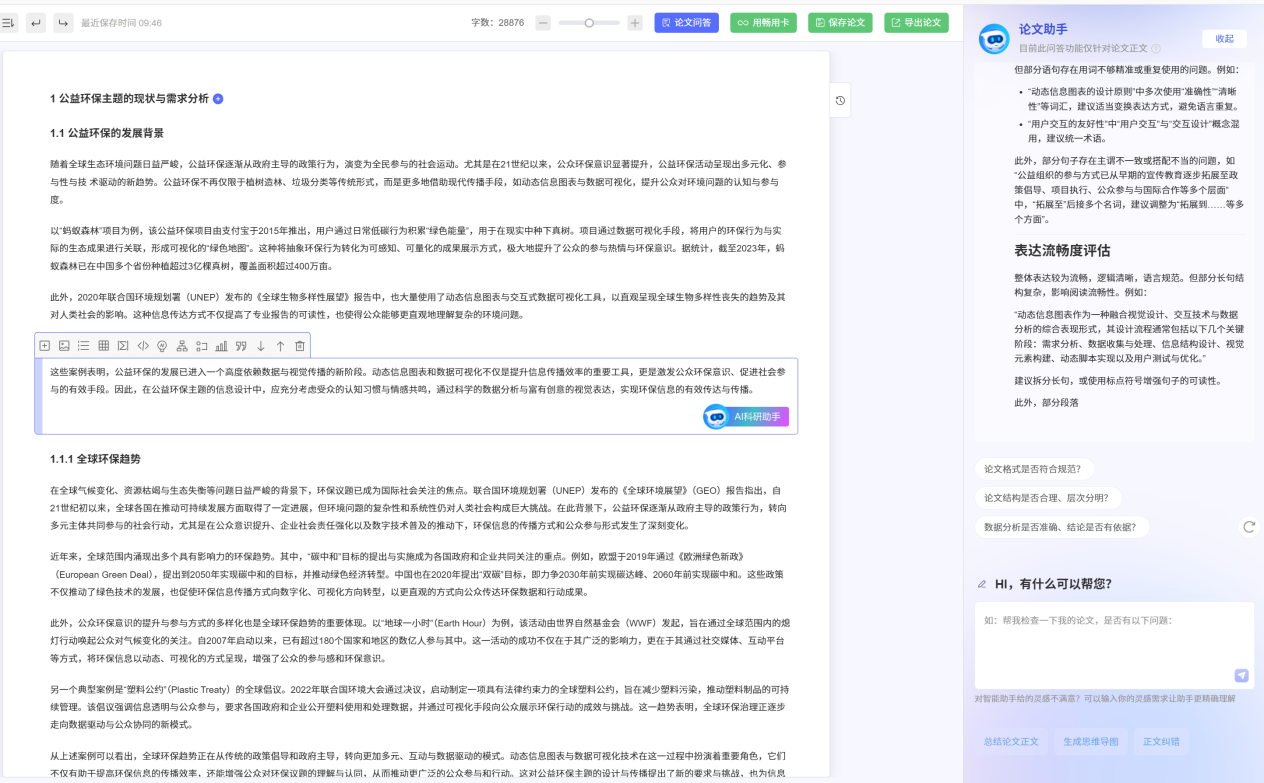Image resolution: width=1264 pixels, height=783 pixels.
Task: Click heading 1 公益环保主题的现状与需求分析
Action: 129,99
